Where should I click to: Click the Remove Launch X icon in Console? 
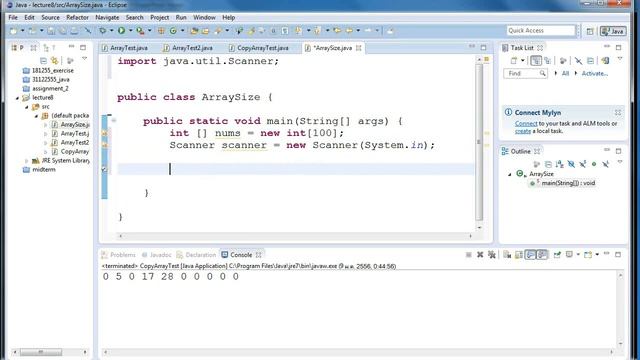point(480,255)
